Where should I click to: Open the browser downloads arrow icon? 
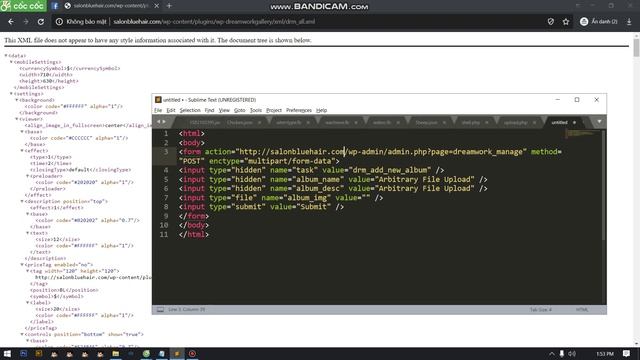[x=629, y=22]
